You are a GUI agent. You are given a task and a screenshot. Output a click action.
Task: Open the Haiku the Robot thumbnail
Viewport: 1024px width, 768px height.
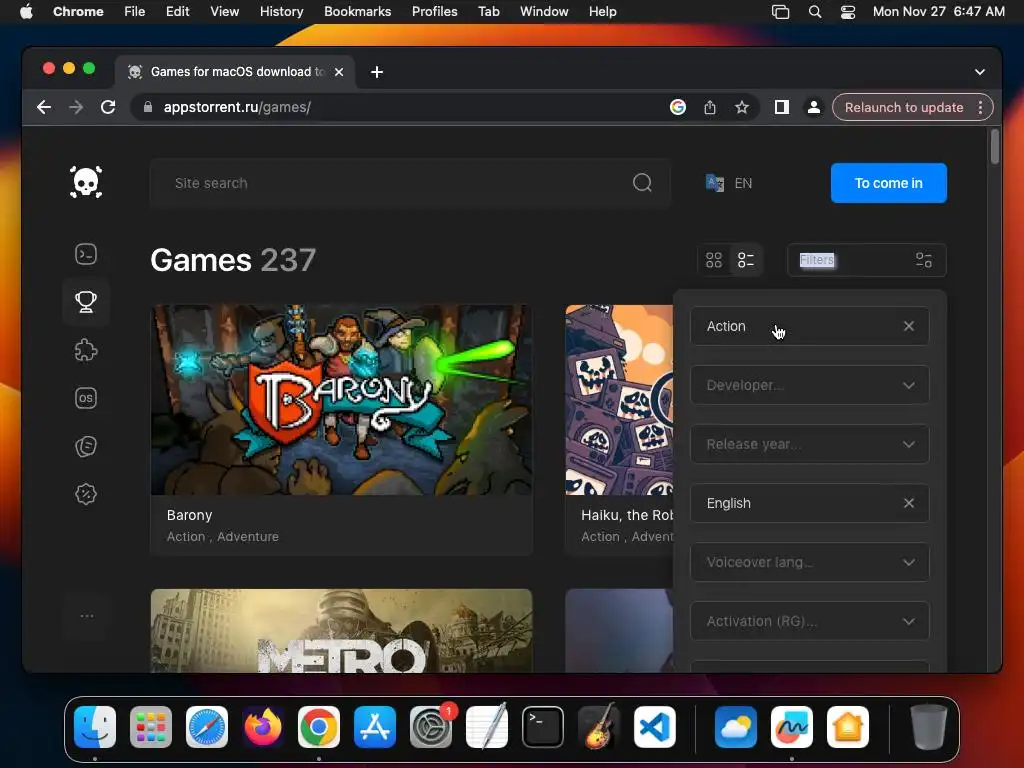pos(619,400)
